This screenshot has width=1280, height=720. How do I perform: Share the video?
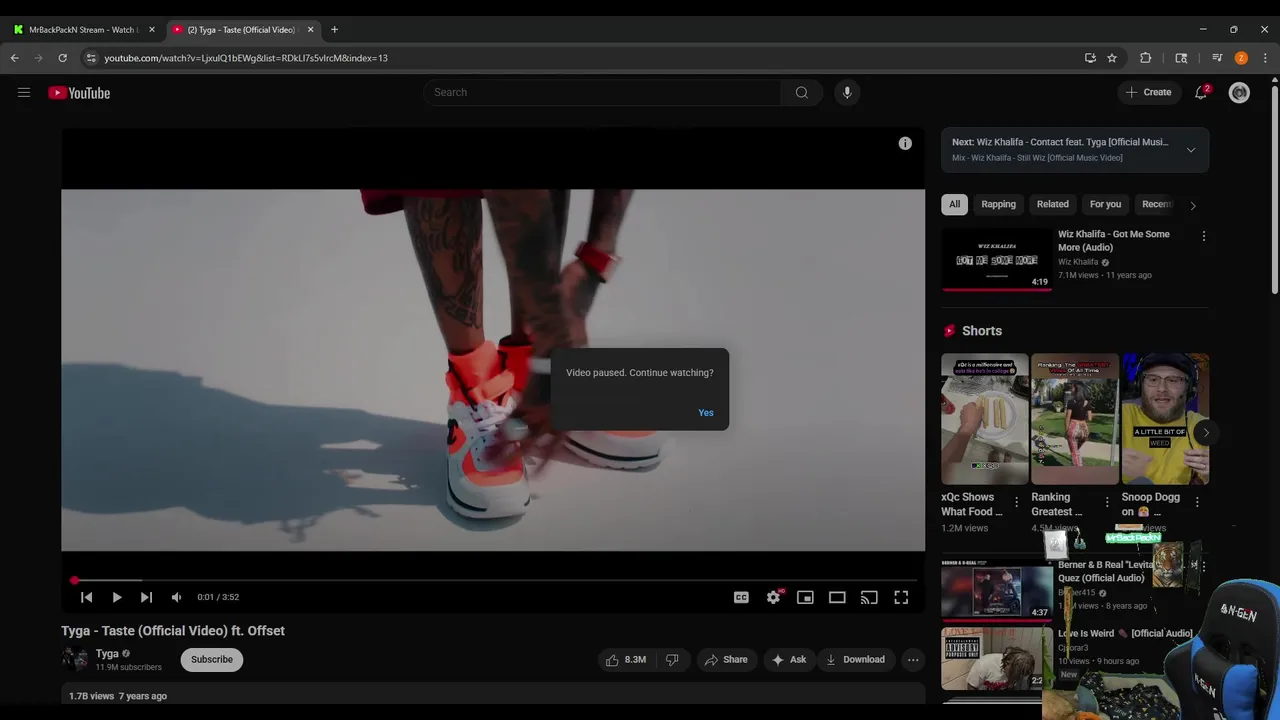tap(726, 660)
